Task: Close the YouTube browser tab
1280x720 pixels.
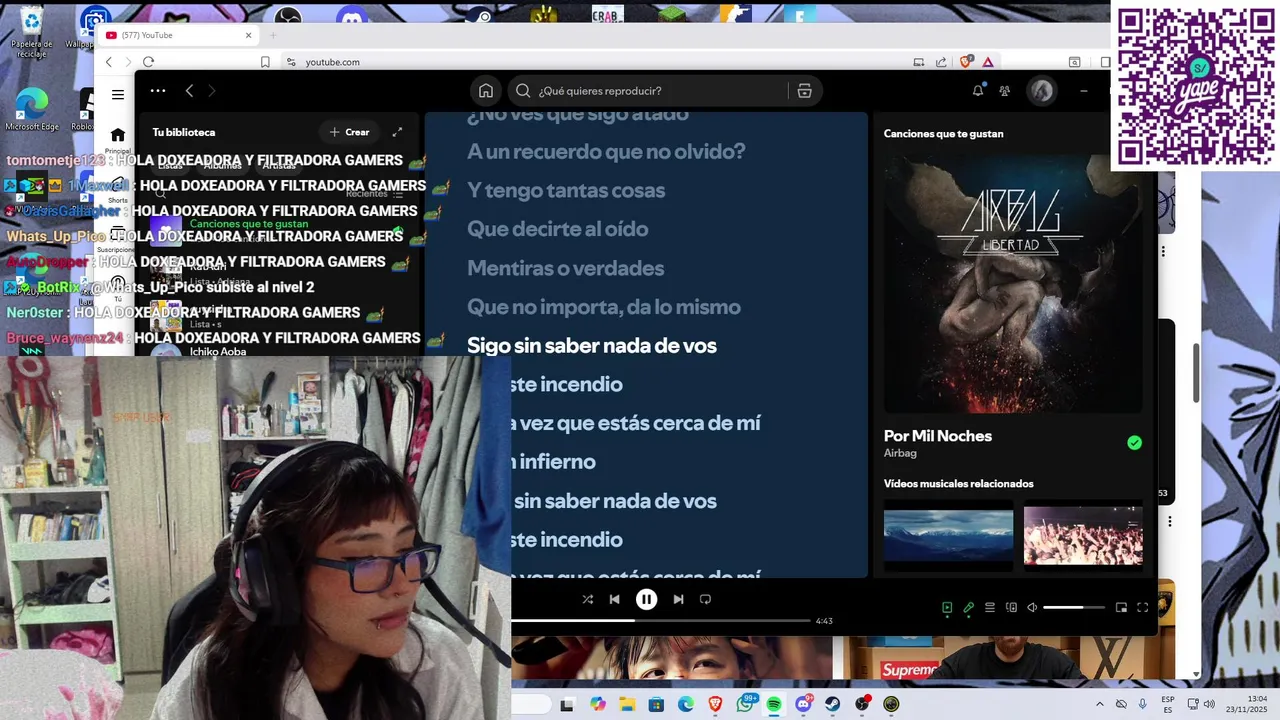Action: coord(248,35)
